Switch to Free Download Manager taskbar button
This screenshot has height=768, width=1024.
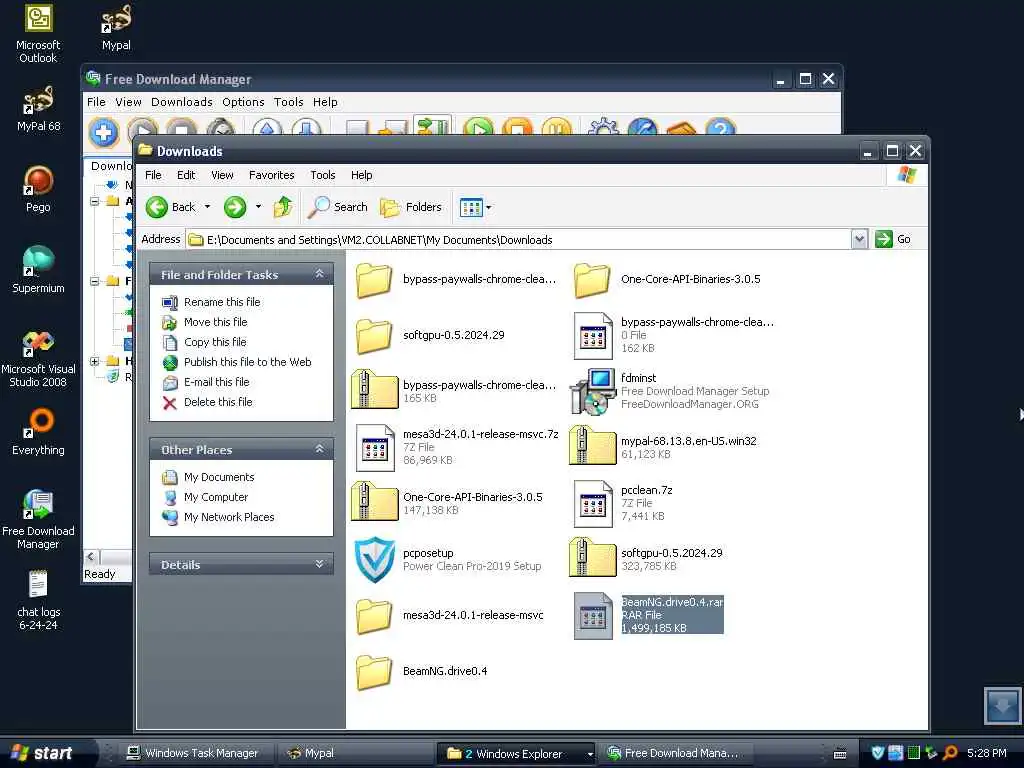point(673,753)
